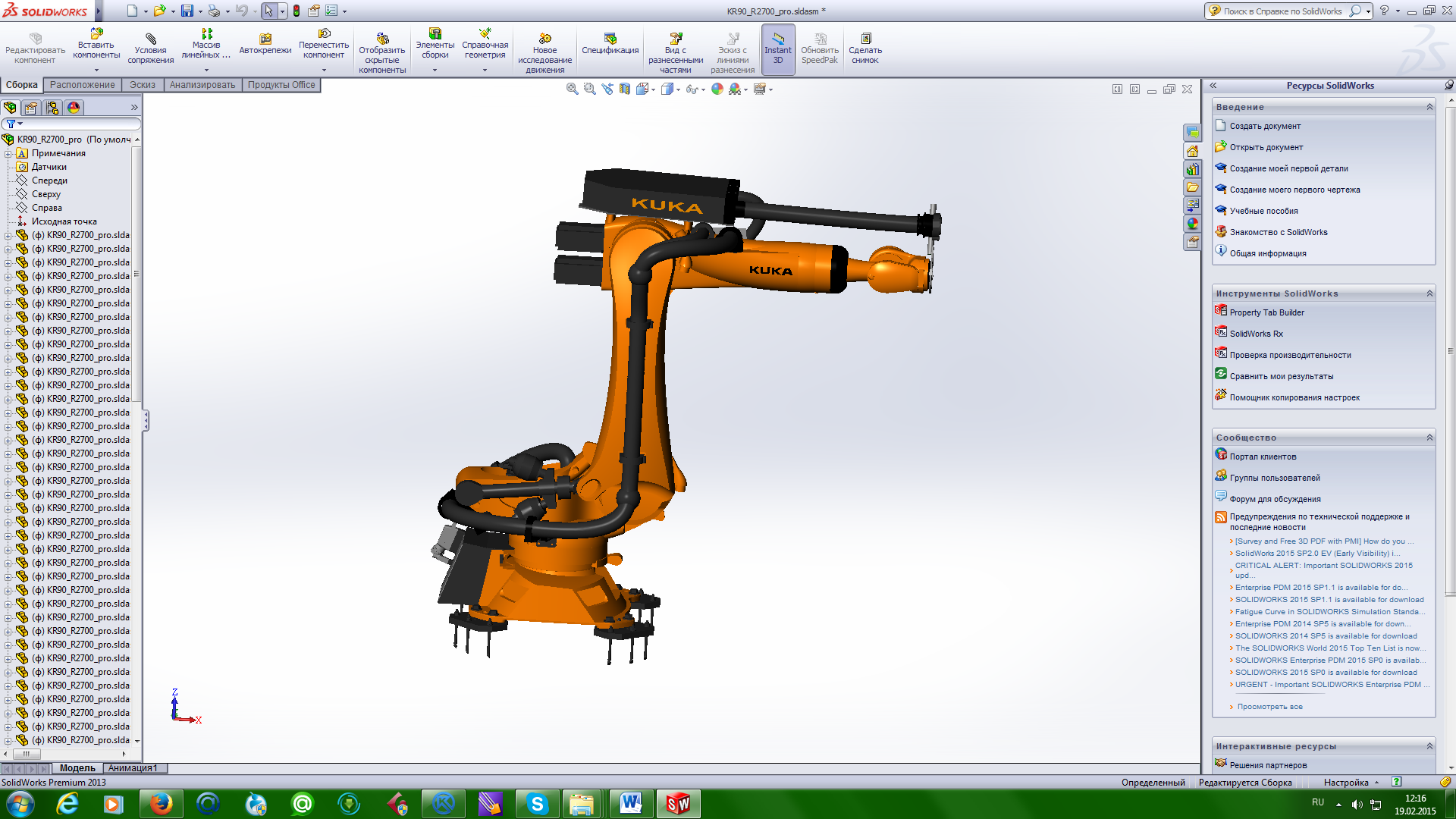Open ConfigurationManager tab in left panel
The height and width of the screenshot is (819, 1456).
coord(52,108)
